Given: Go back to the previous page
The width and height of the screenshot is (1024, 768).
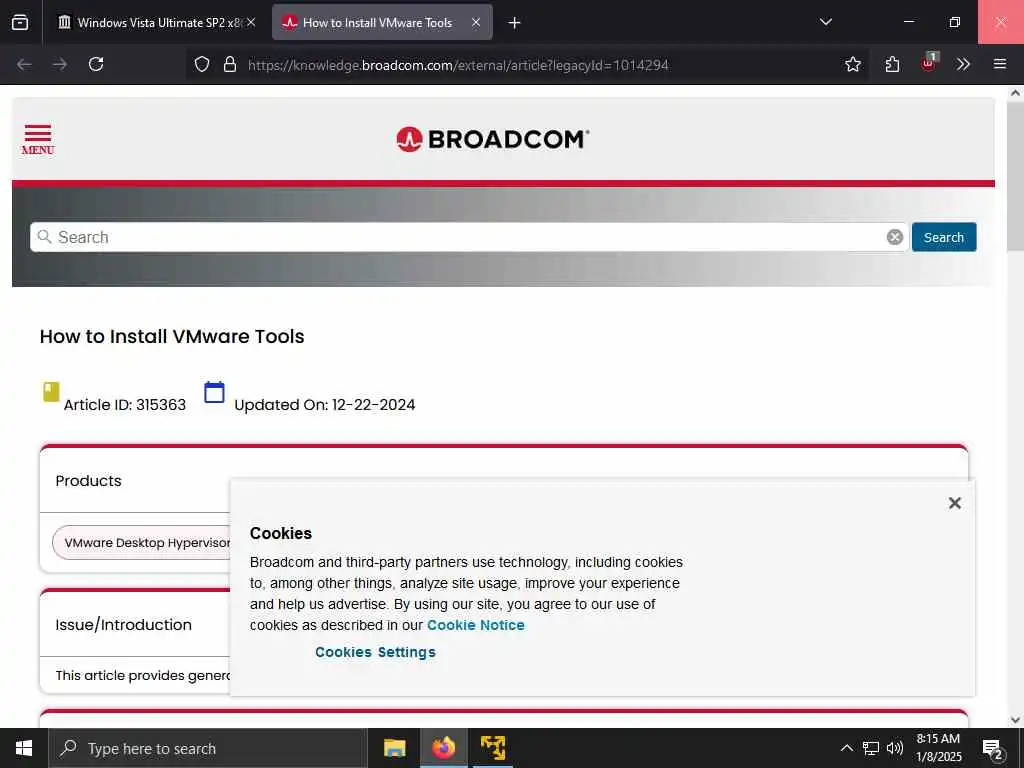Looking at the screenshot, I should [24, 64].
